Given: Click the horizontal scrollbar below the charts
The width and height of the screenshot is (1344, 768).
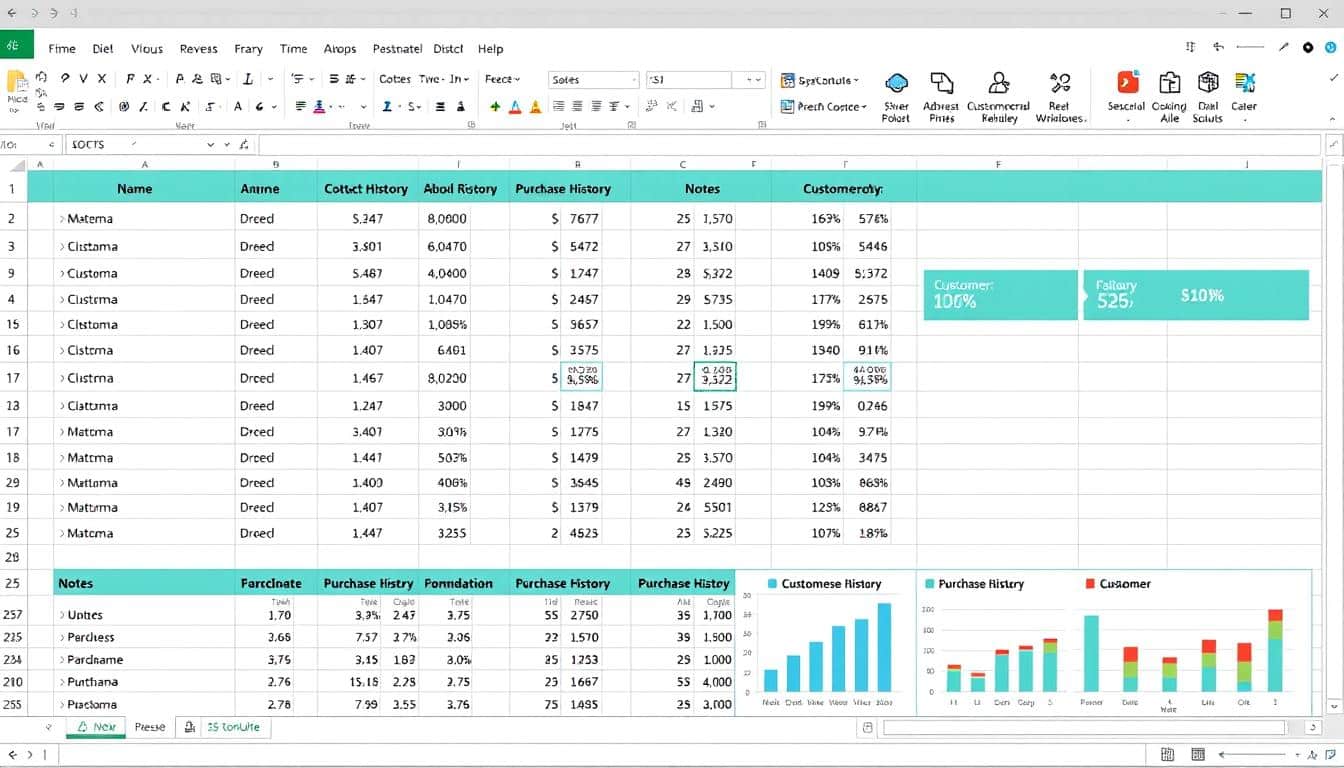Looking at the screenshot, I should [1083, 728].
